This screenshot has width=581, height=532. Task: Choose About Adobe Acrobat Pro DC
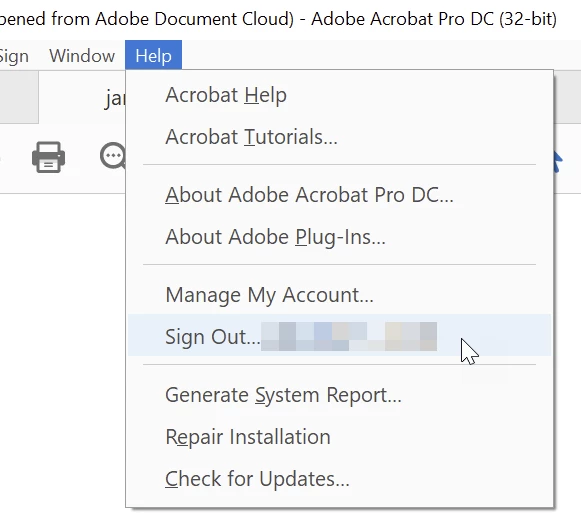(x=339, y=195)
